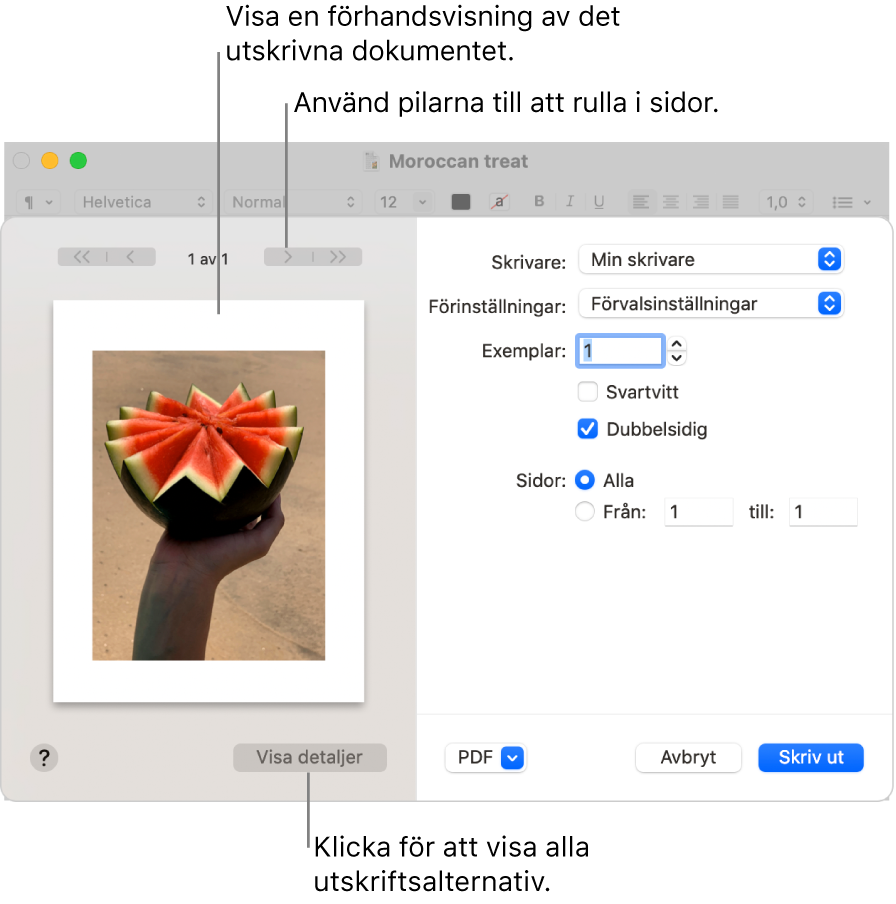The width and height of the screenshot is (896, 904).
Task: Toggle italic formatting in the toolbar
Action: click(x=569, y=202)
